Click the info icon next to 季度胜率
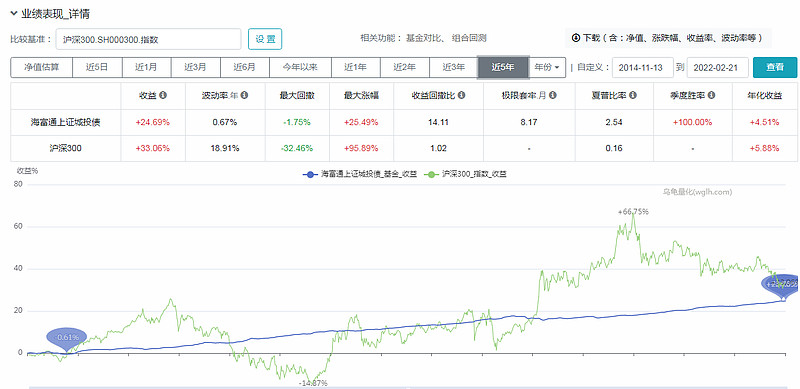Viewport: 800px width, 389px height. [x=712, y=95]
